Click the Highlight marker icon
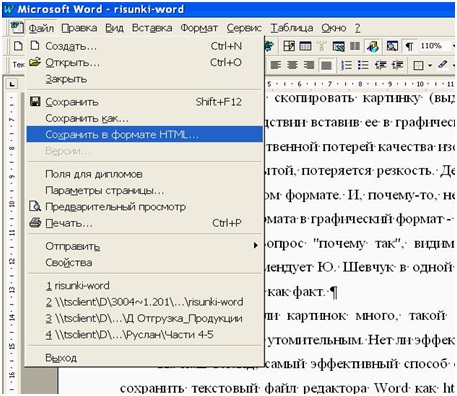Image resolution: width=457 pixels, height=396 pixels. pos(442,64)
